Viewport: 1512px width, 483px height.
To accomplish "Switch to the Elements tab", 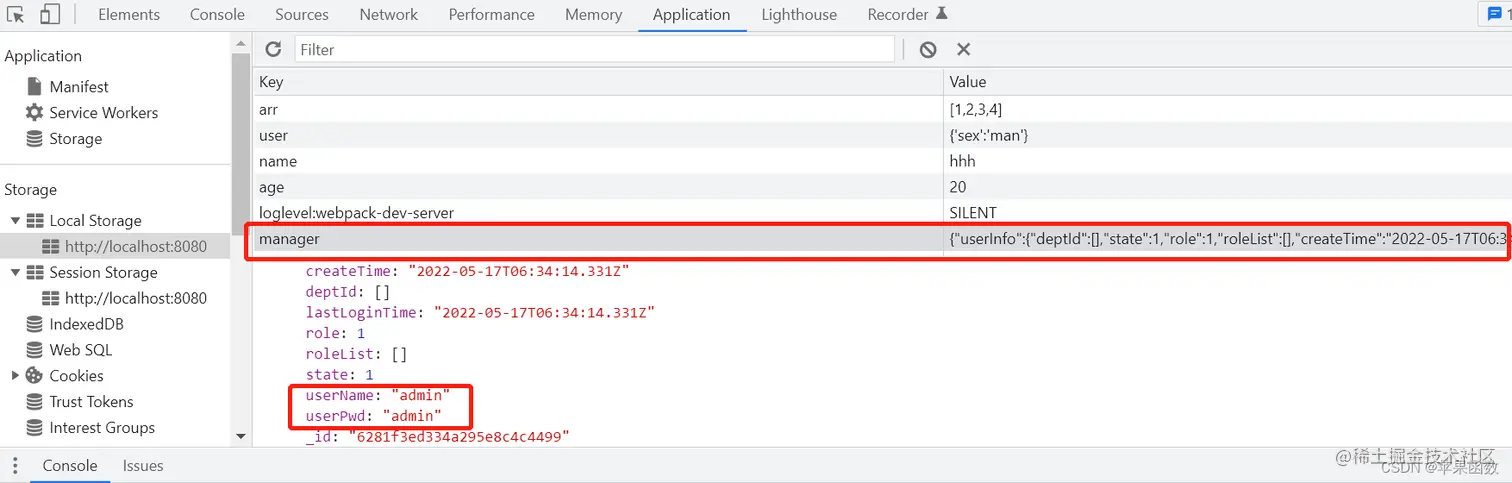I will click(128, 14).
